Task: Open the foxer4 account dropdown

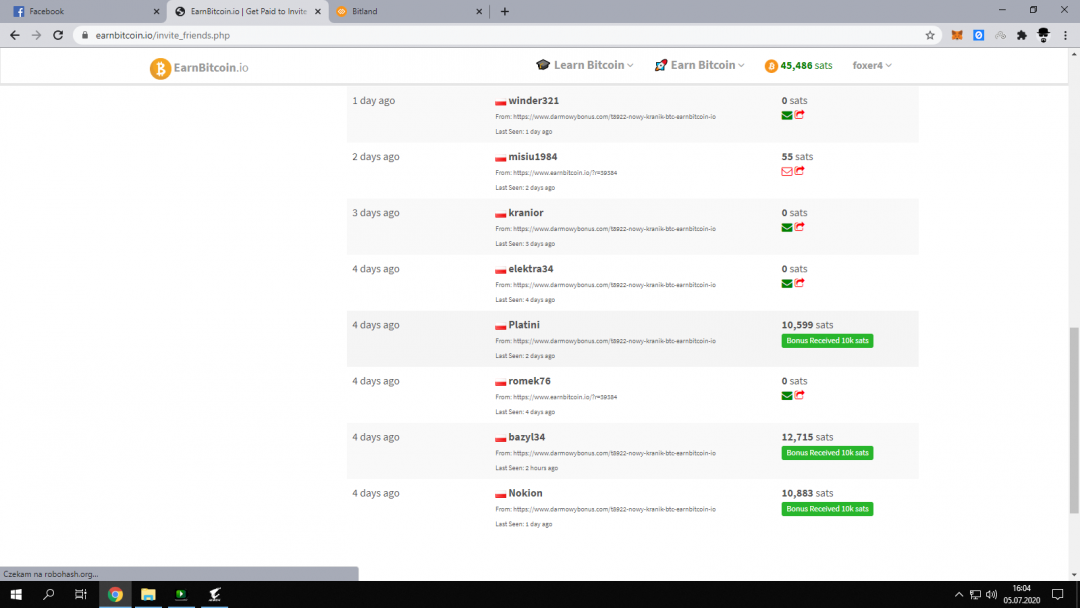Action: click(x=871, y=65)
